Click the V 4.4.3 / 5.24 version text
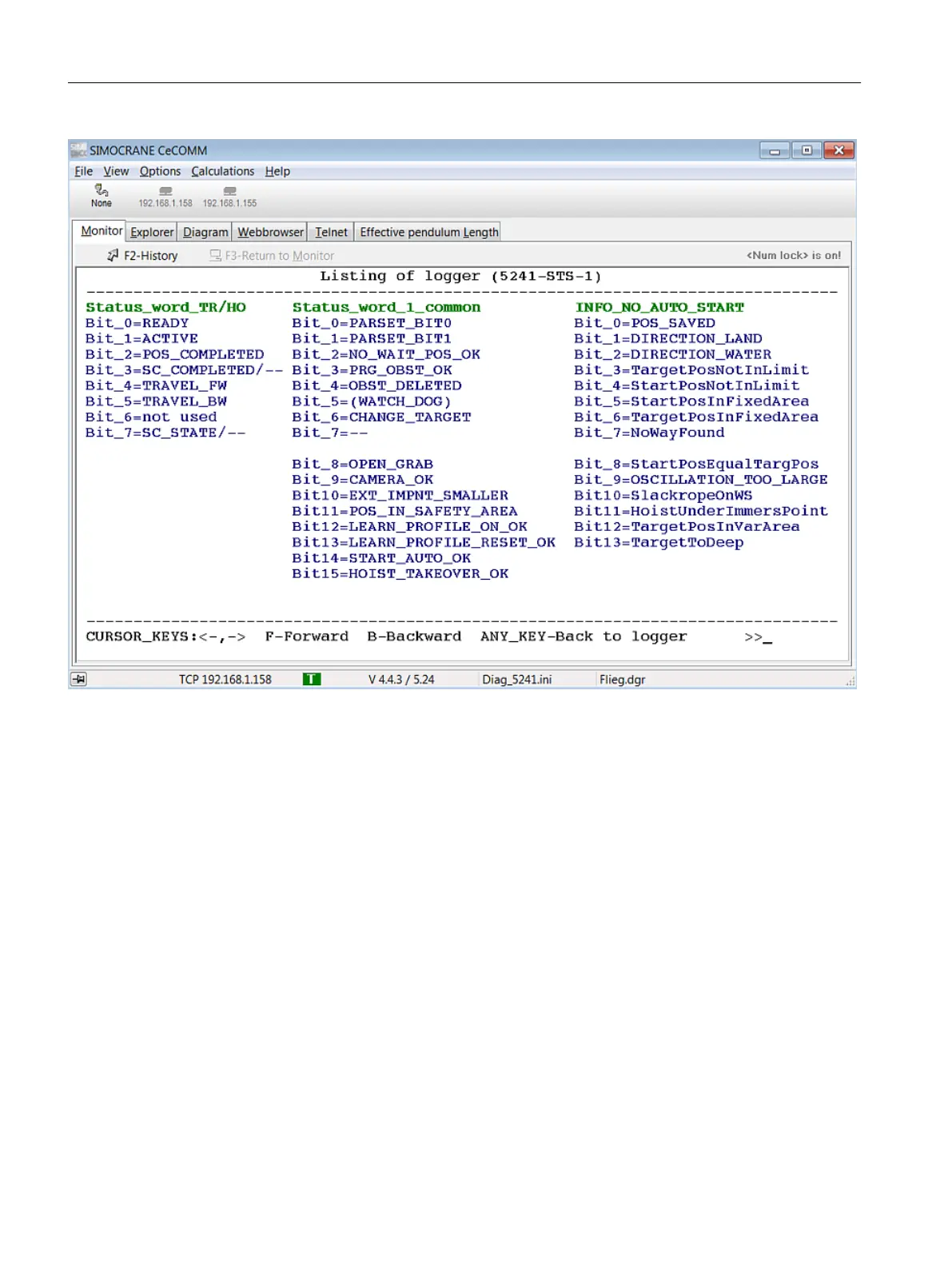This screenshot has width=952, height=1269. [x=401, y=680]
